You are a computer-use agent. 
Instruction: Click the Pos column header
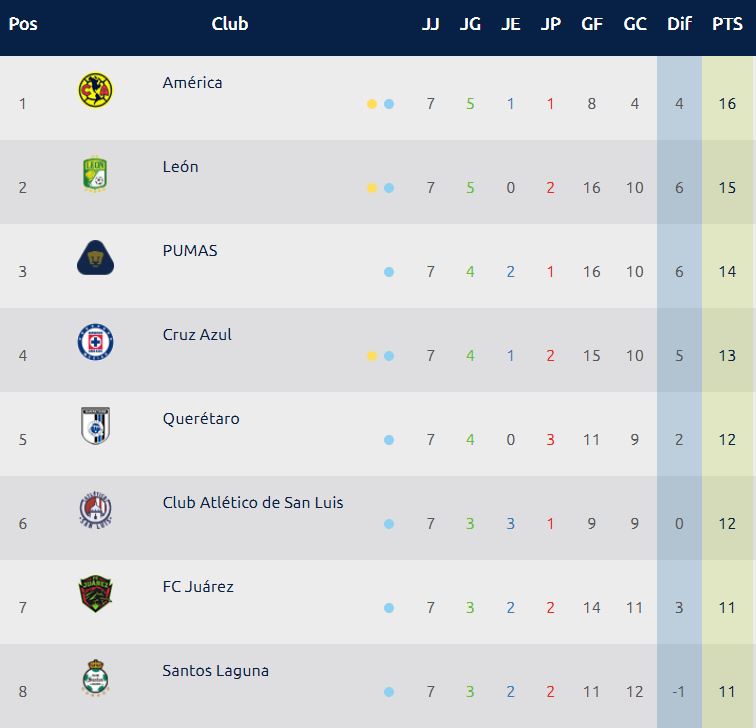[x=23, y=24]
